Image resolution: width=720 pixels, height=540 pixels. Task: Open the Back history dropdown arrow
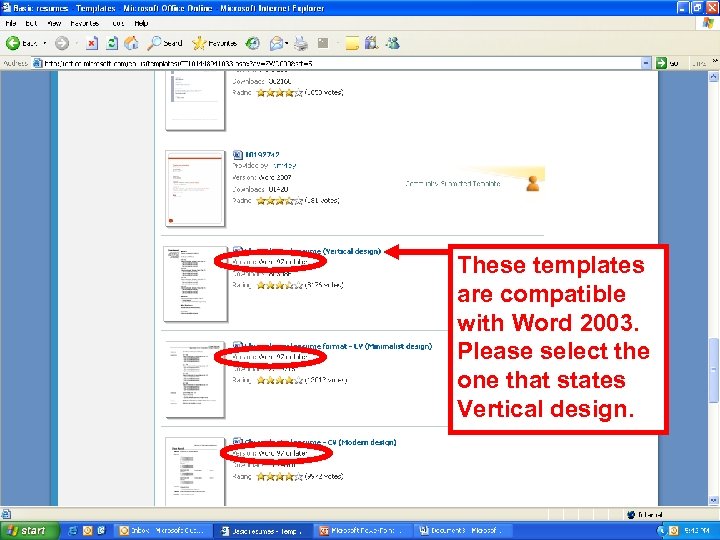click(45, 43)
